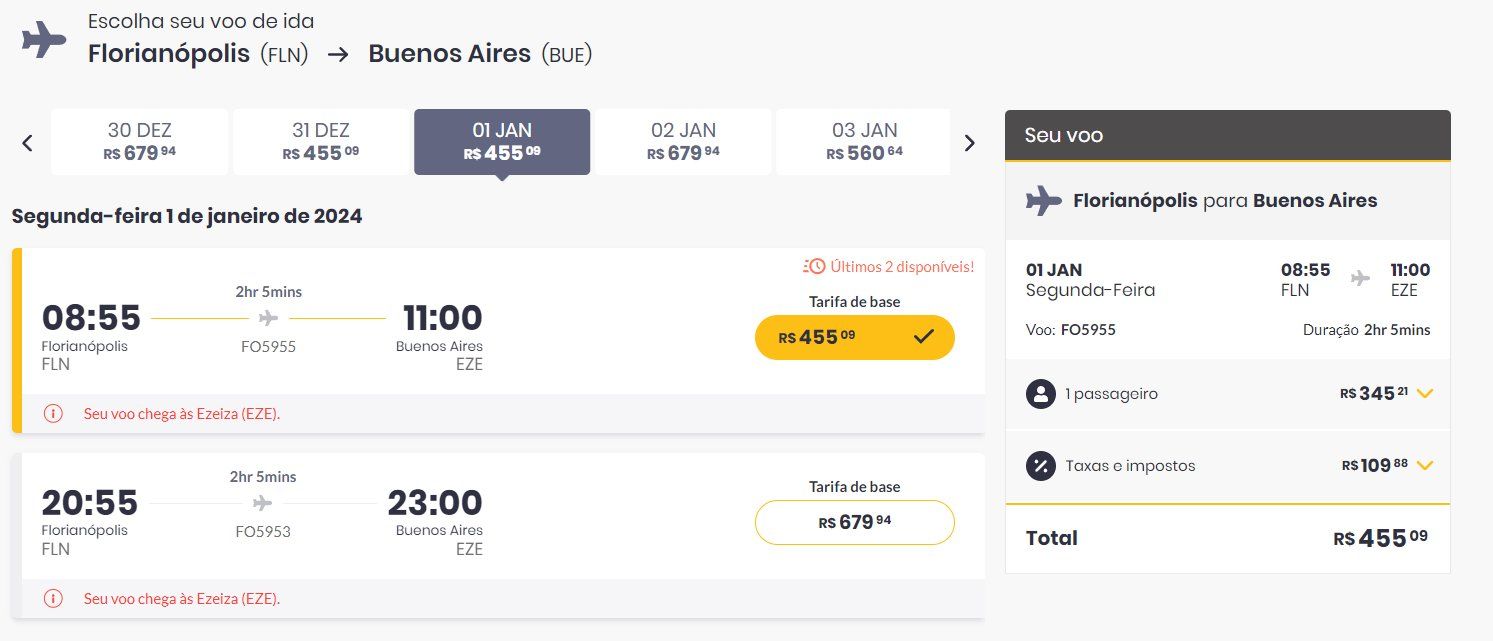Screen dimensions: 1493x641
Task: Click the airplane icon in Seu voo panel header
Action: (x=1043, y=200)
